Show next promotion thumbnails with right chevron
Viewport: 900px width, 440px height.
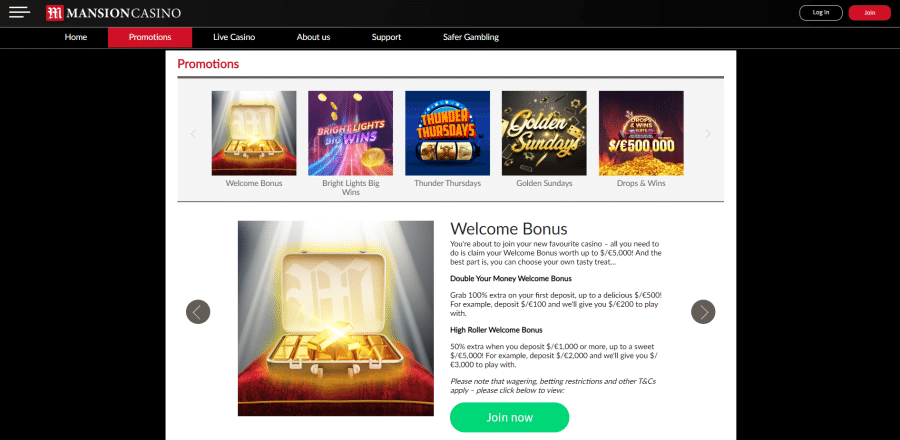(x=708, y=134)
